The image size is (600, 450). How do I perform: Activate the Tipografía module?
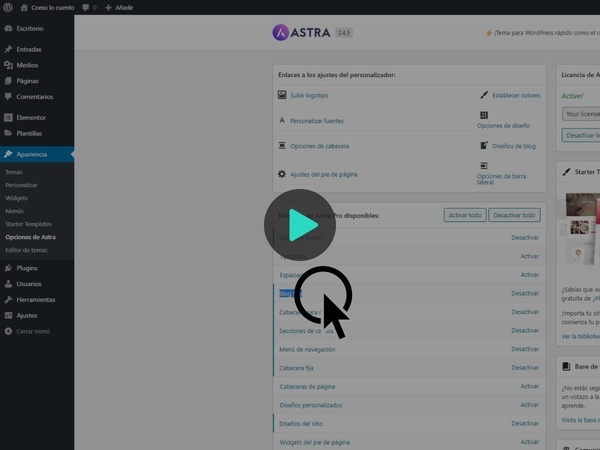tap(530, 256)
